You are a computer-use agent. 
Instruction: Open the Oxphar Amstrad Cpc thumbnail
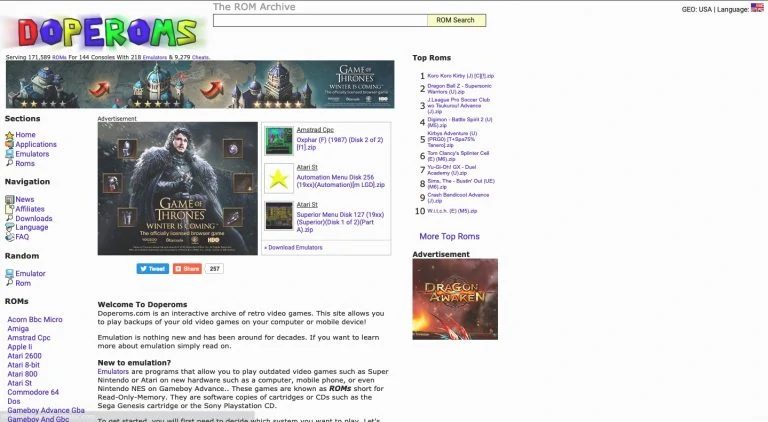coord(279,141)
